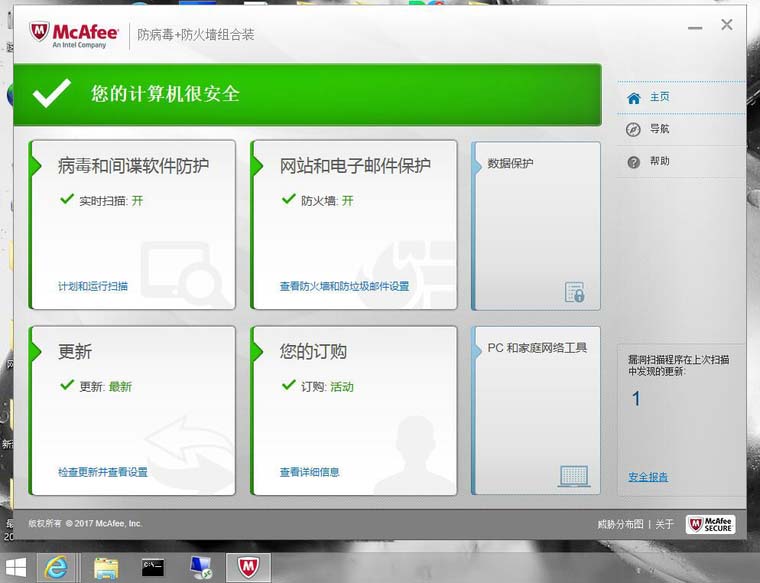Click the green check beside 防火墙
The height and width of the screenshot is (583, 760).
(x=288, y=199)
